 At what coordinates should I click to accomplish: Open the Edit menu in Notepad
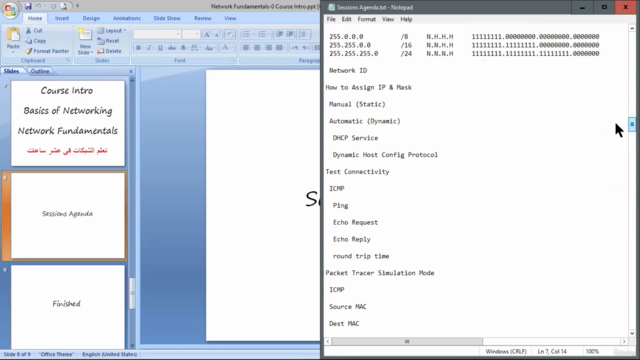coord(346,19)
